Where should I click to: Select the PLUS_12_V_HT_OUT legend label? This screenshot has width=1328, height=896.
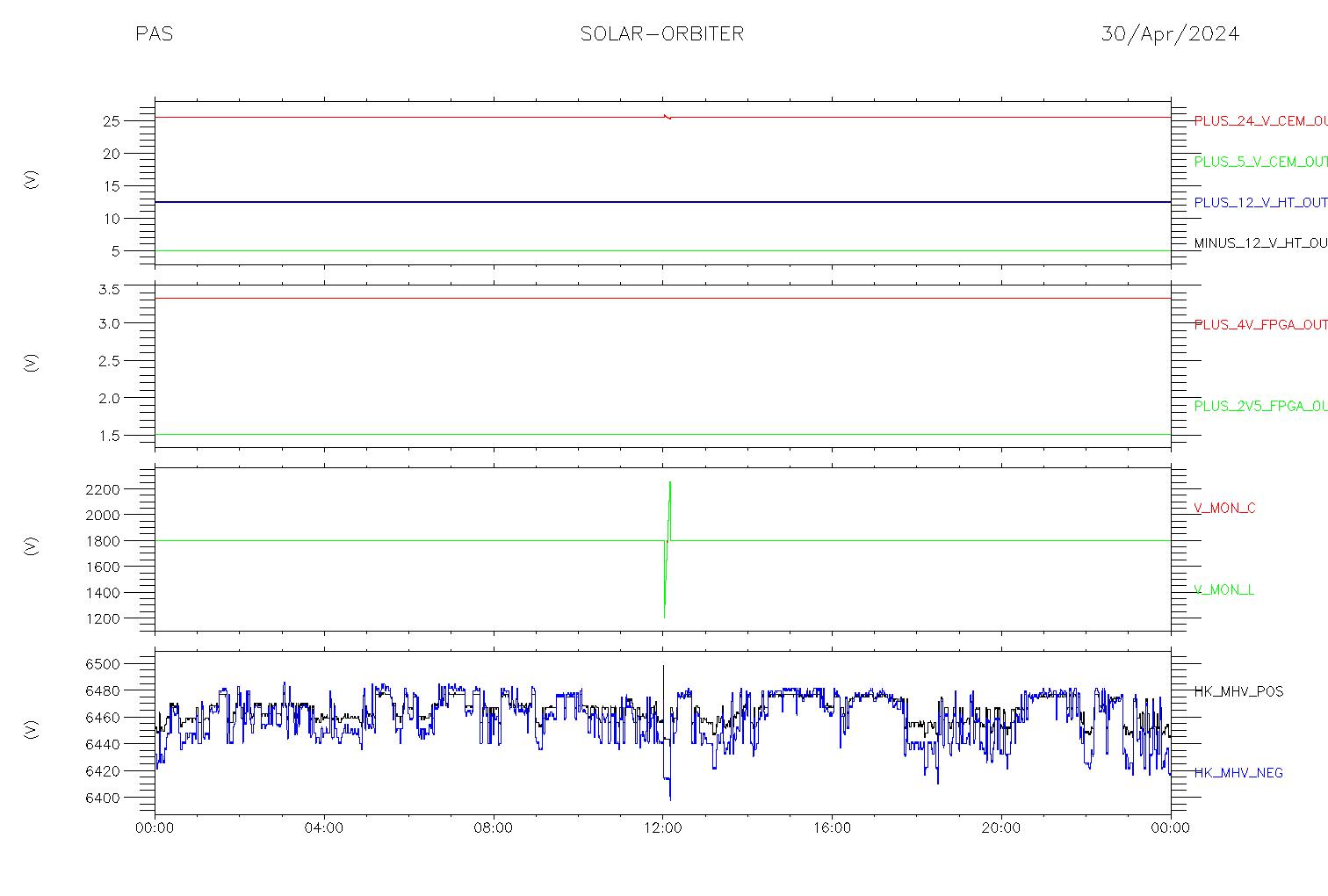[x=1260, y=202]
